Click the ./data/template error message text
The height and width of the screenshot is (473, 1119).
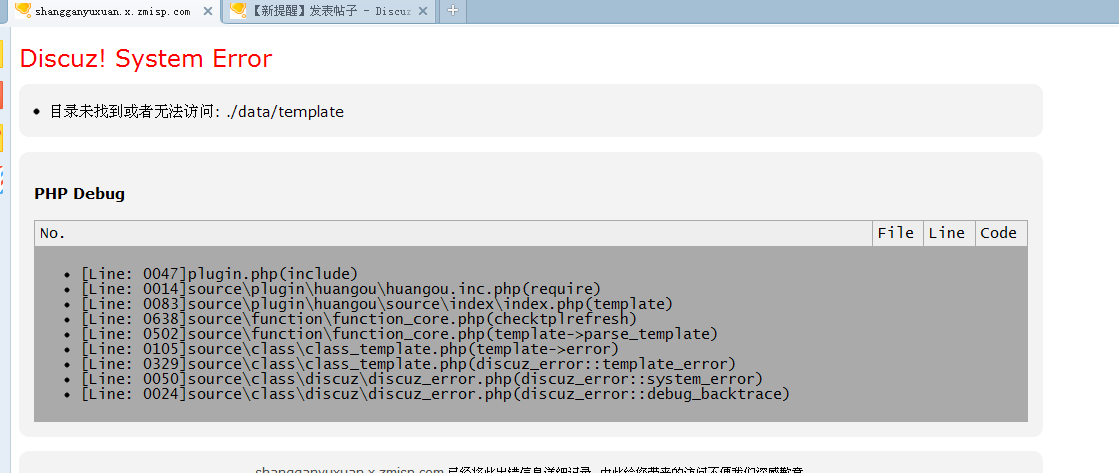pos(196,111)
